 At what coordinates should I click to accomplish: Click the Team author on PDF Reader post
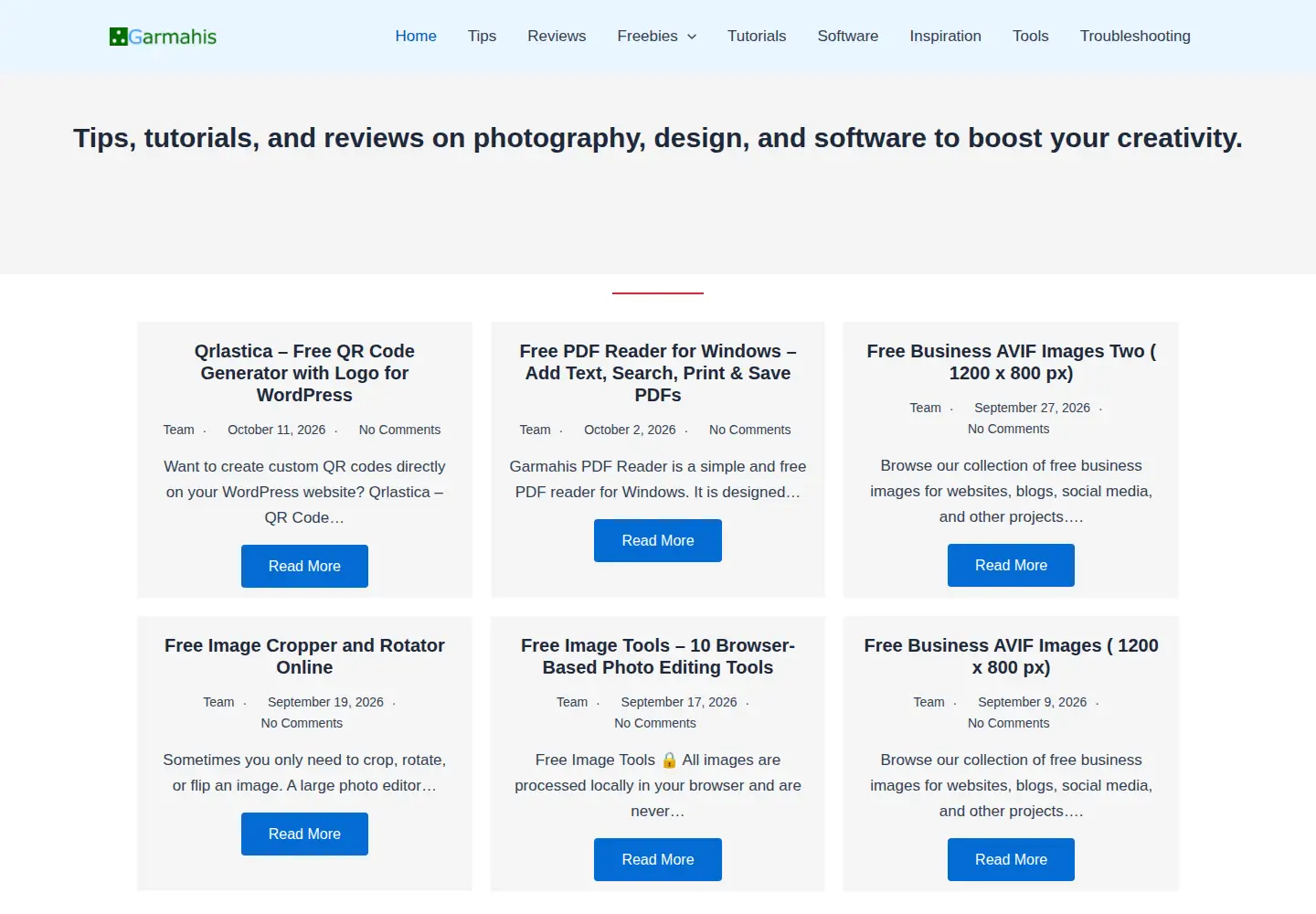[536, 430]
